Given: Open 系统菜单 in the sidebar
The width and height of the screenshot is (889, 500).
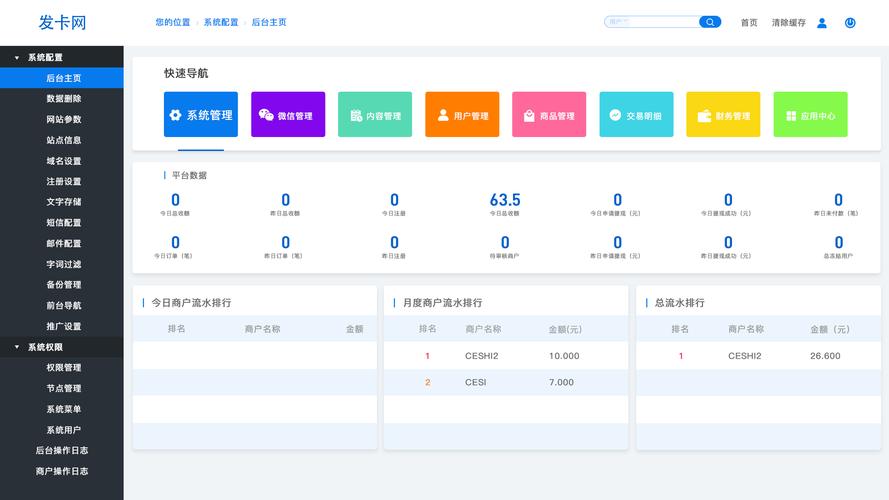Looking at the screenshot, I should [x=64, y=409].
